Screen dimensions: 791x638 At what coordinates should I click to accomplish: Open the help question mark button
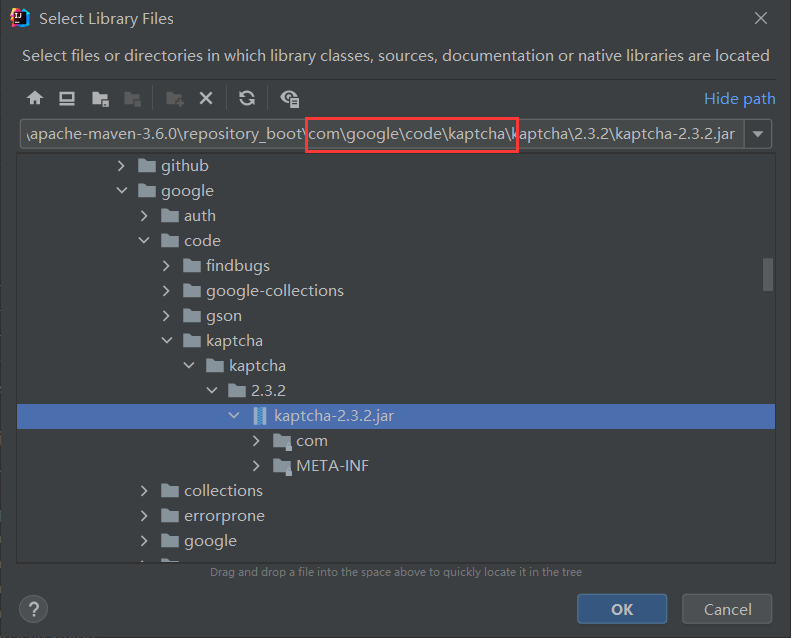(x=33, y=609)
